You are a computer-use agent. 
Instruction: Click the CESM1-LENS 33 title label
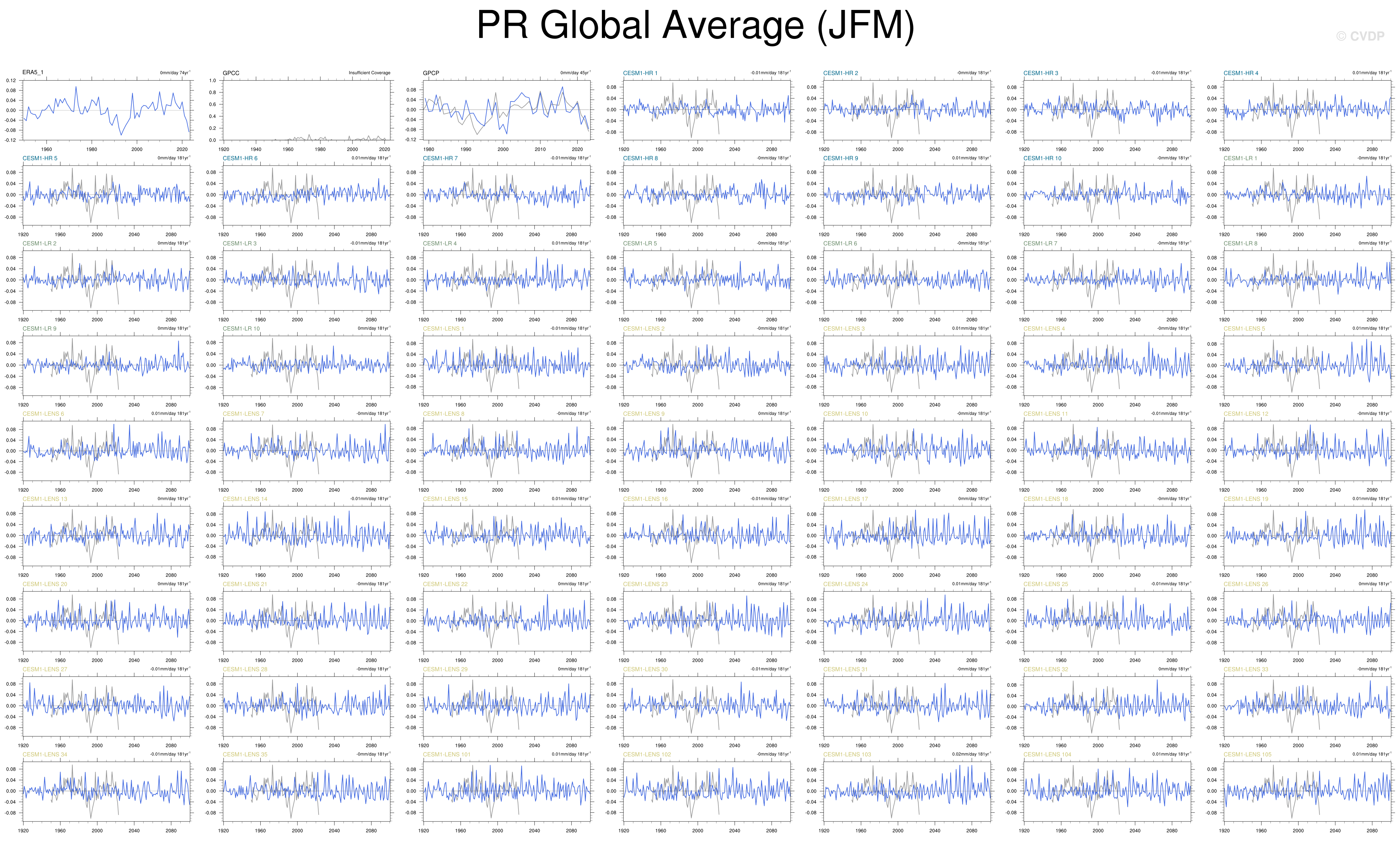coord(1246,670)
